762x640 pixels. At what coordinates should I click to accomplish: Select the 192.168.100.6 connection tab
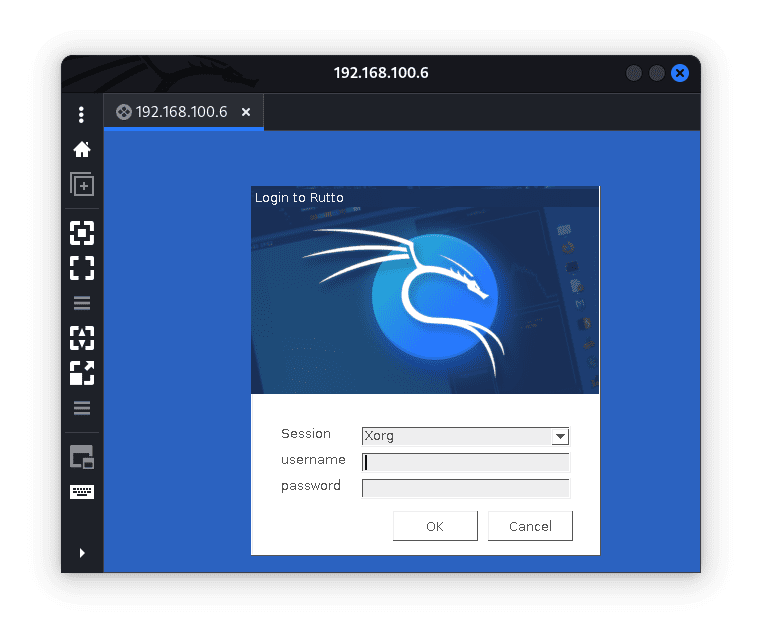point(184,112)
